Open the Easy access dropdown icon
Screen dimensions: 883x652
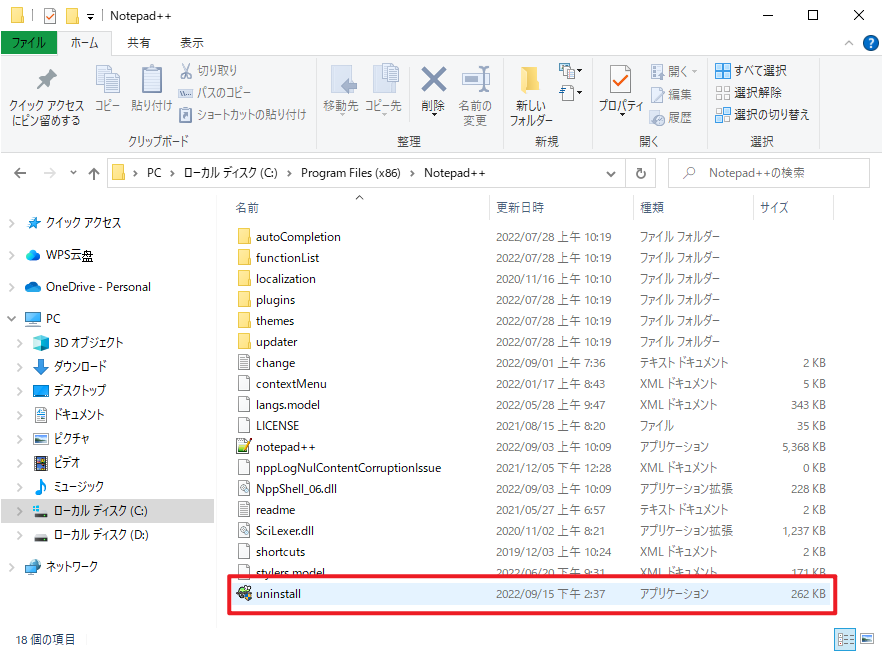click(x=570, y=92)
